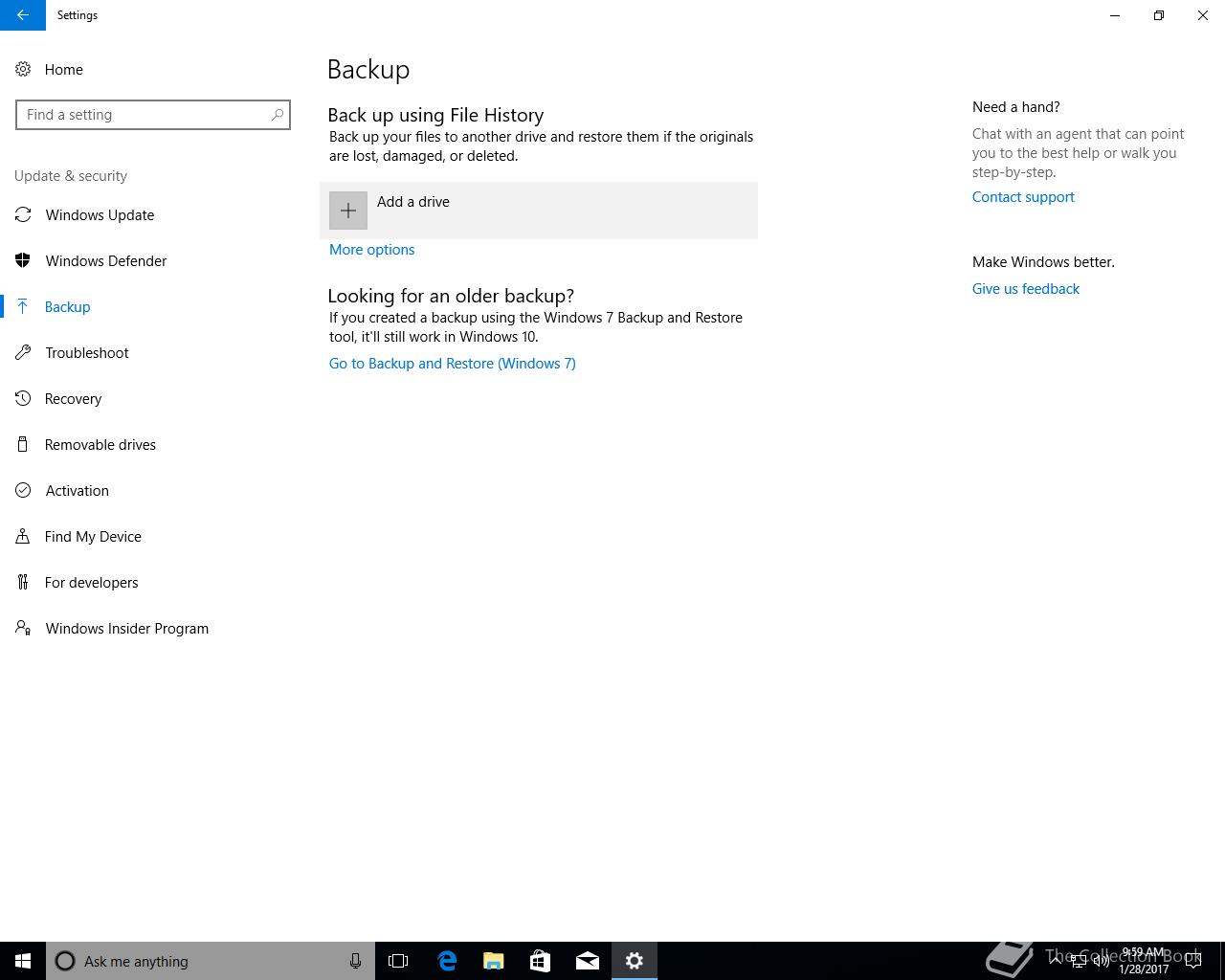Click the More options link
Screen dimensions: 1225x980
coord(371,250)
